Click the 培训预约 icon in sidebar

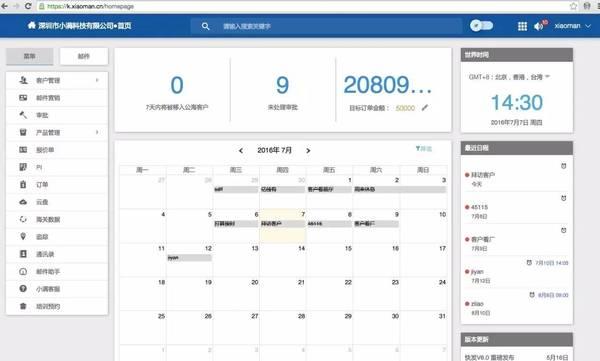(23, 306)
